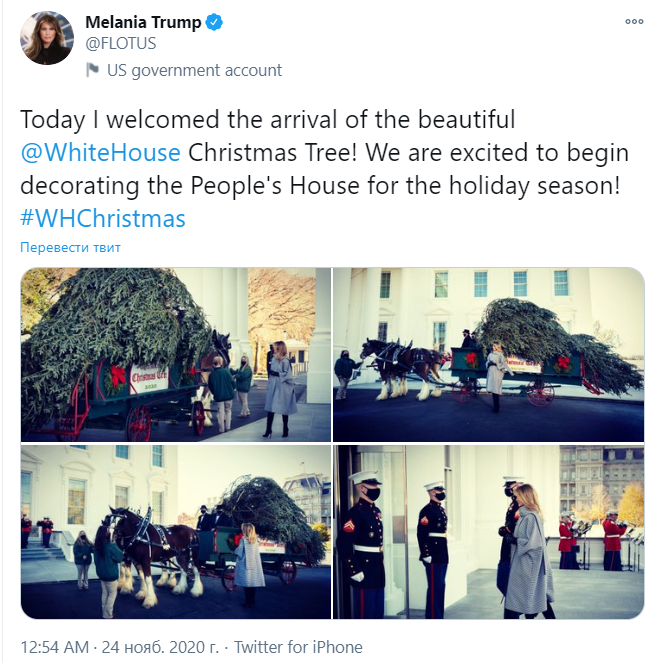Click the 12:54 AM tweet timestamp

[55, 647]
